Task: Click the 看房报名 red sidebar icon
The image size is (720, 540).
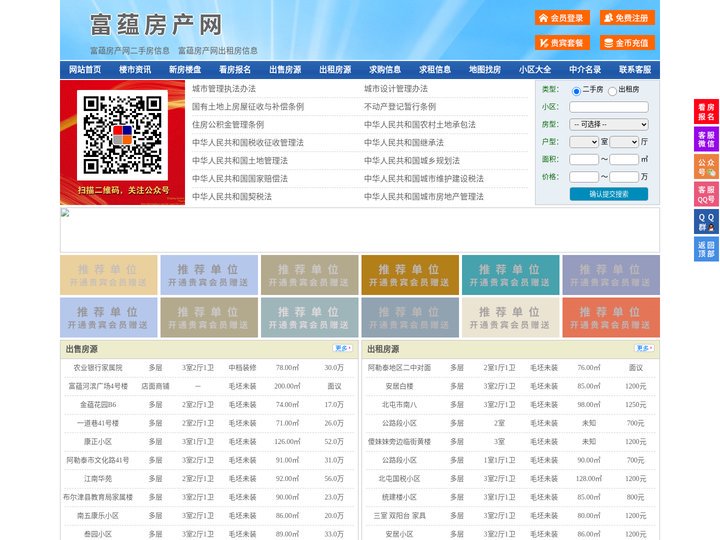Action: tap(706, 112)
